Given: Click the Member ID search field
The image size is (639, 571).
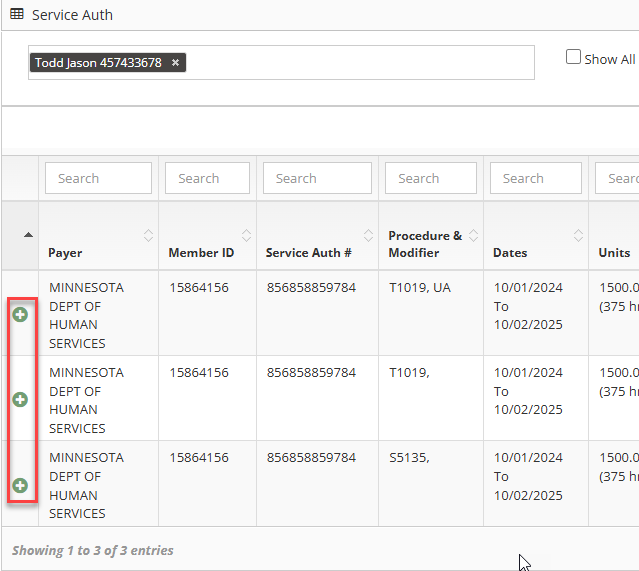Looking at the screenshot, I should (207, 178).
